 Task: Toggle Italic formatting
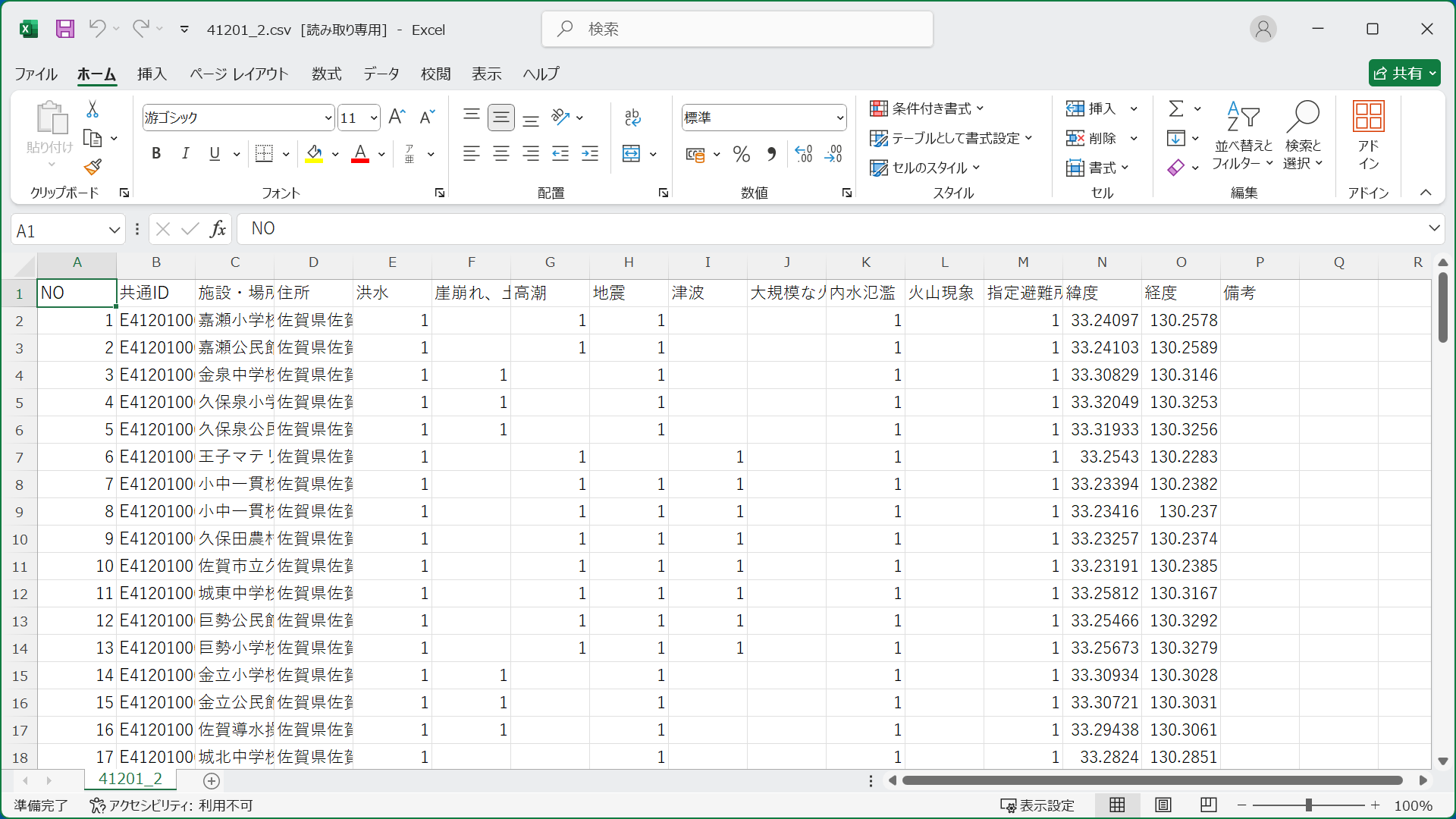click(x=185, y=154)
